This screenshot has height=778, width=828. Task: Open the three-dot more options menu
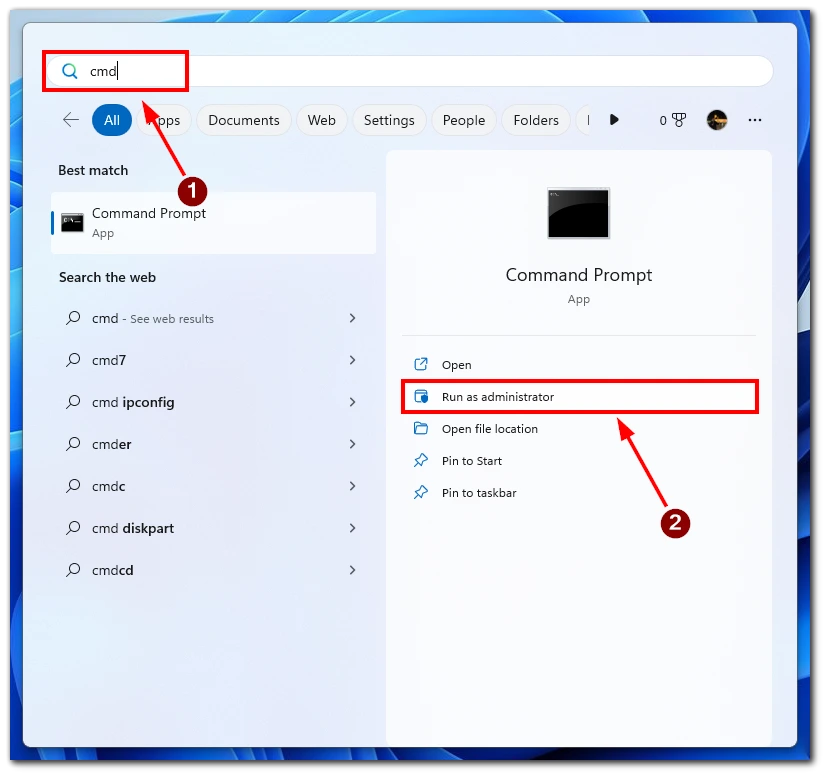click(755, 120)
